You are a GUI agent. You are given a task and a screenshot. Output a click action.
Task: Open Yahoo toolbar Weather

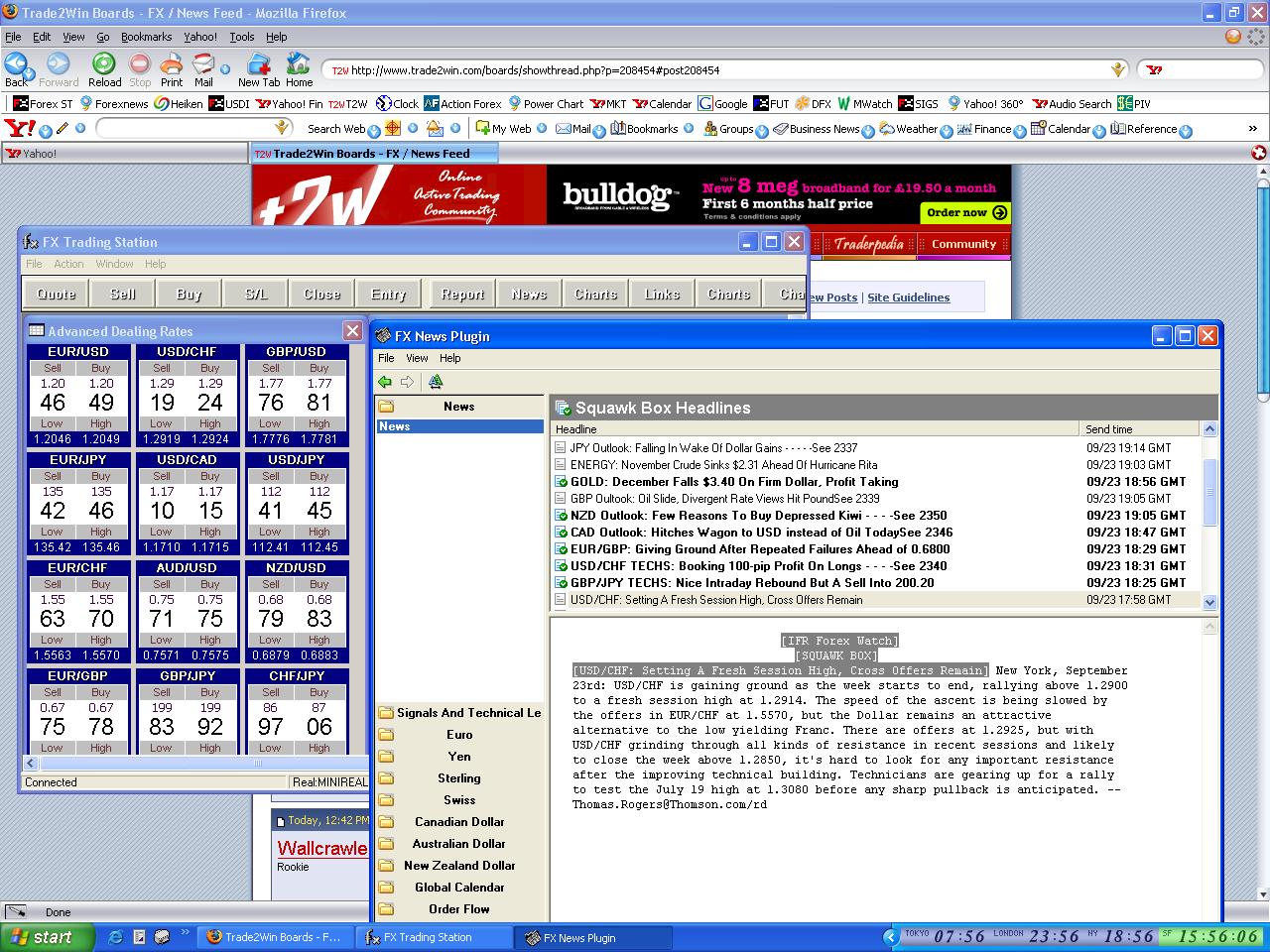pos(909,129)
